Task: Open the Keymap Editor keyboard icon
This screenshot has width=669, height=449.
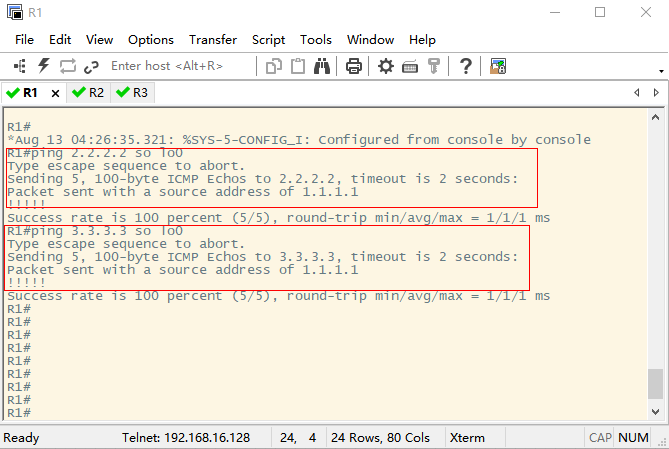Action: tap(410, 67)
